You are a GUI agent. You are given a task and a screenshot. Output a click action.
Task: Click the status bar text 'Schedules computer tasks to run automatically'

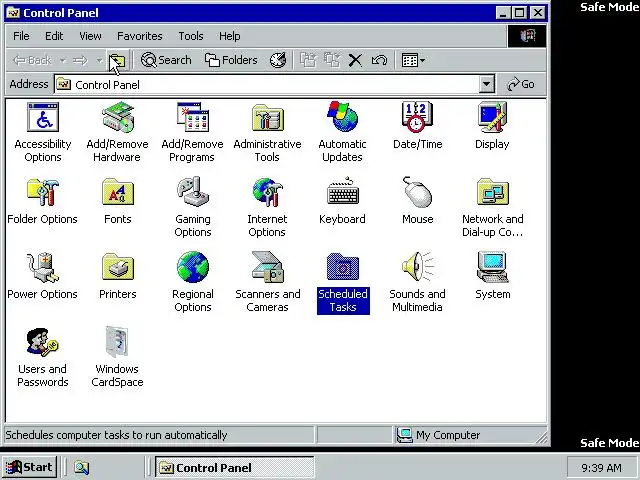click(x=116, y=435)
